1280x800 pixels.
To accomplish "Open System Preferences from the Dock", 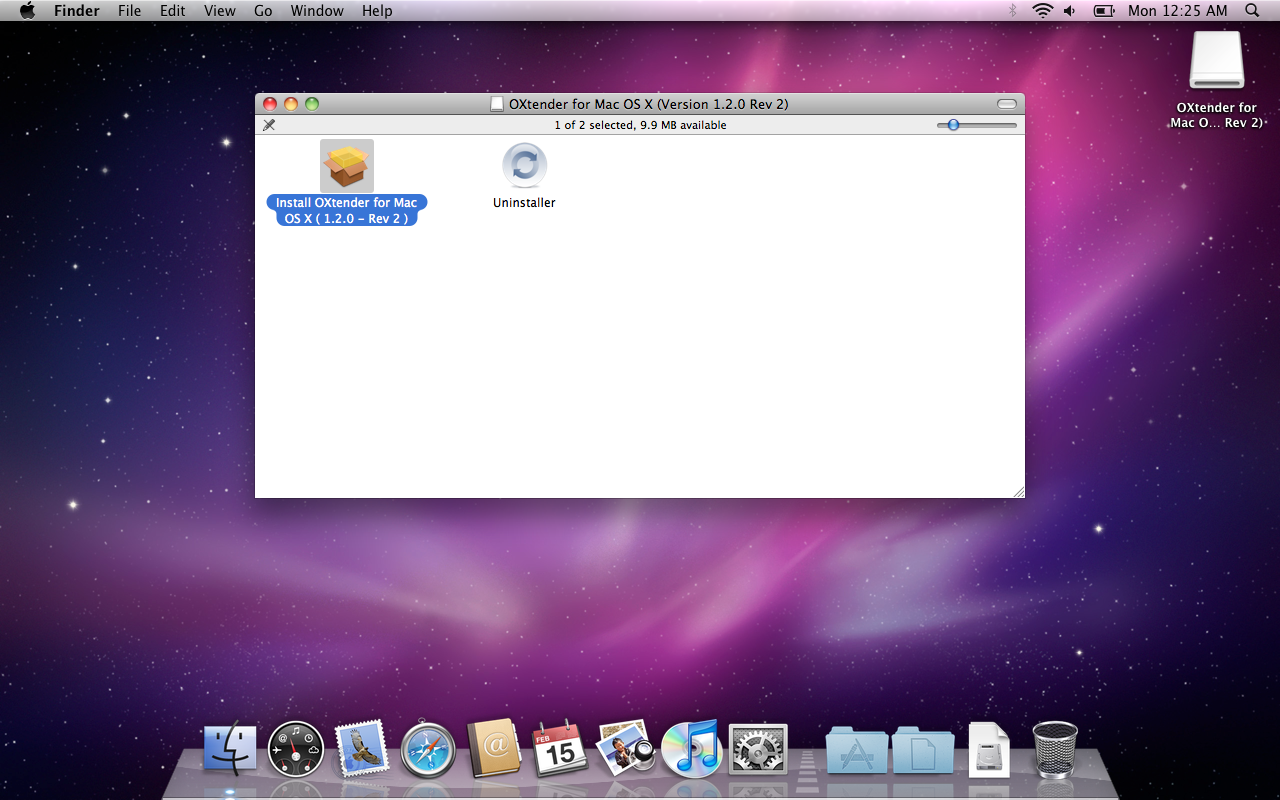I will [x=758, y=749].
